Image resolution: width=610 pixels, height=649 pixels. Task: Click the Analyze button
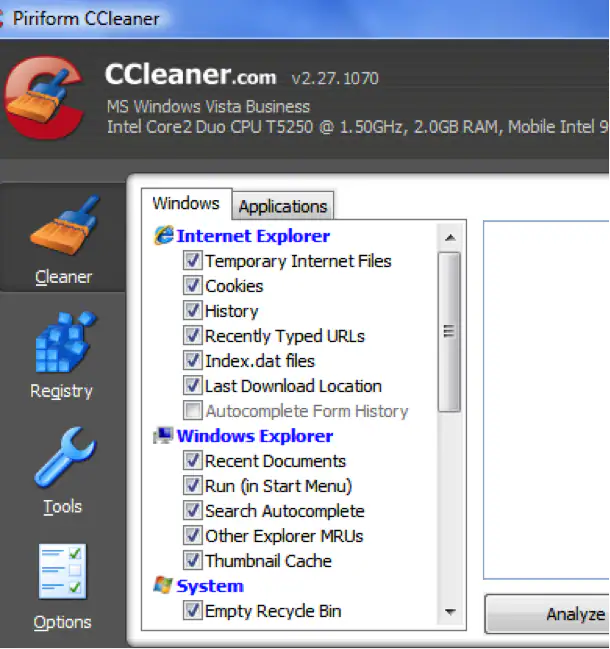[x=547, y=615]
